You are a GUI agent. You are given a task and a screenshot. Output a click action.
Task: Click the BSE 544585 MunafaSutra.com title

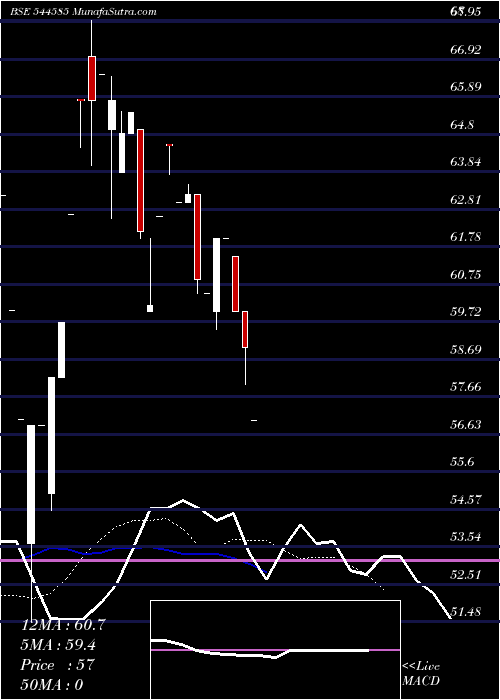click(x=83, y=12)
